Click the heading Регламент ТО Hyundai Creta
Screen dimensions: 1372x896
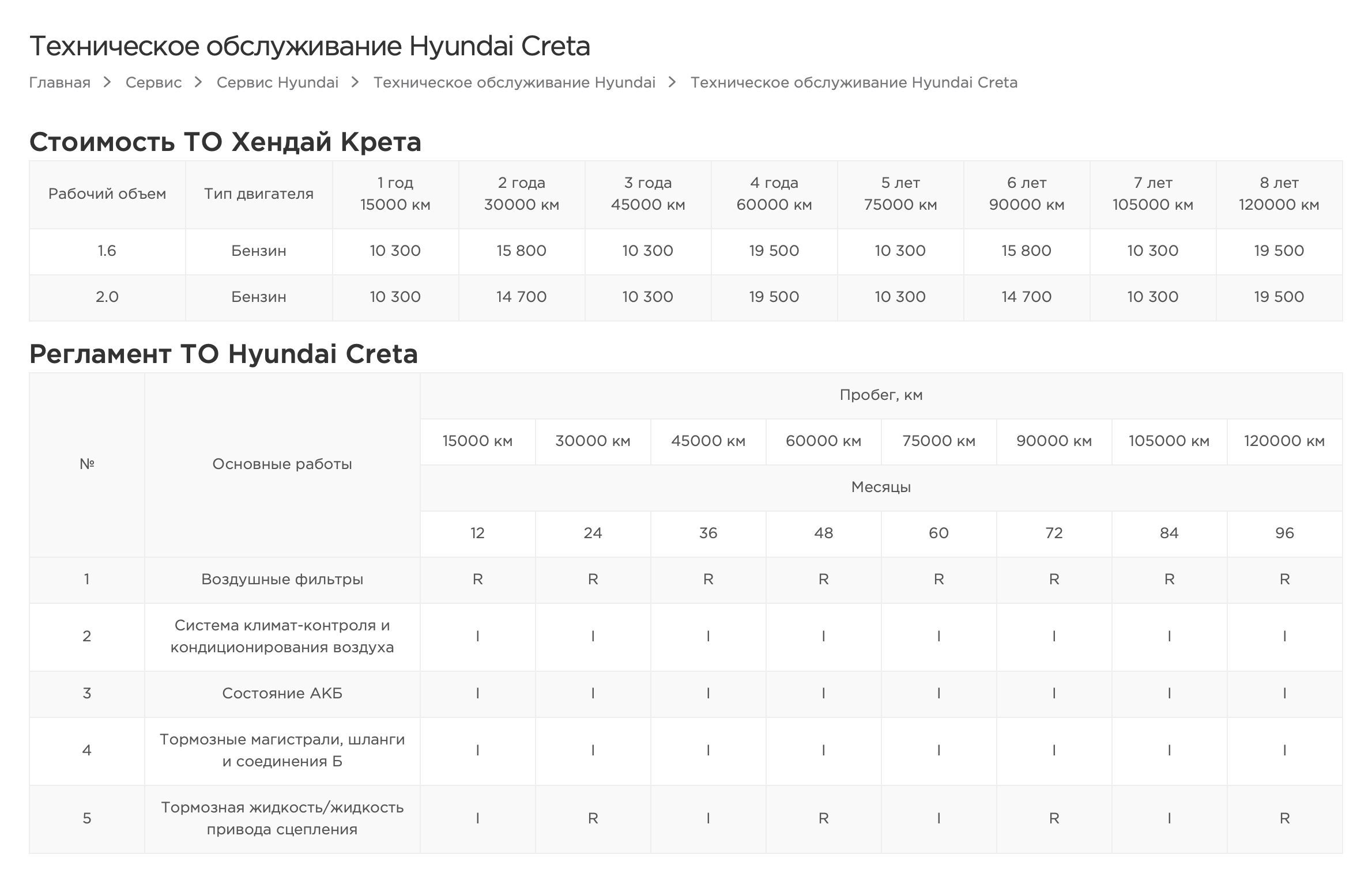point(224,354)
